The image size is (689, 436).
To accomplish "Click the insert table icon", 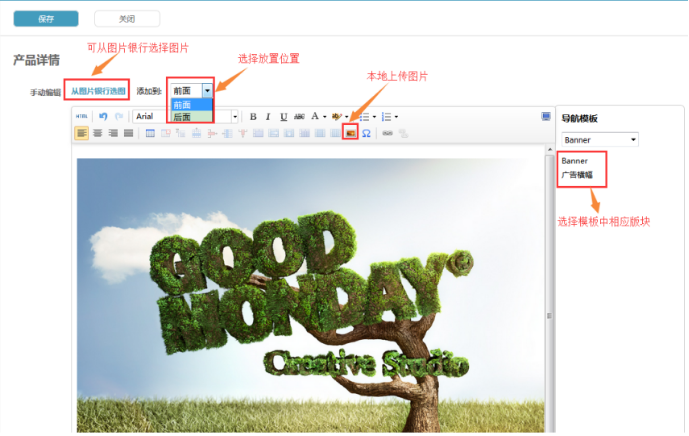I will click(x=150, y=133).
